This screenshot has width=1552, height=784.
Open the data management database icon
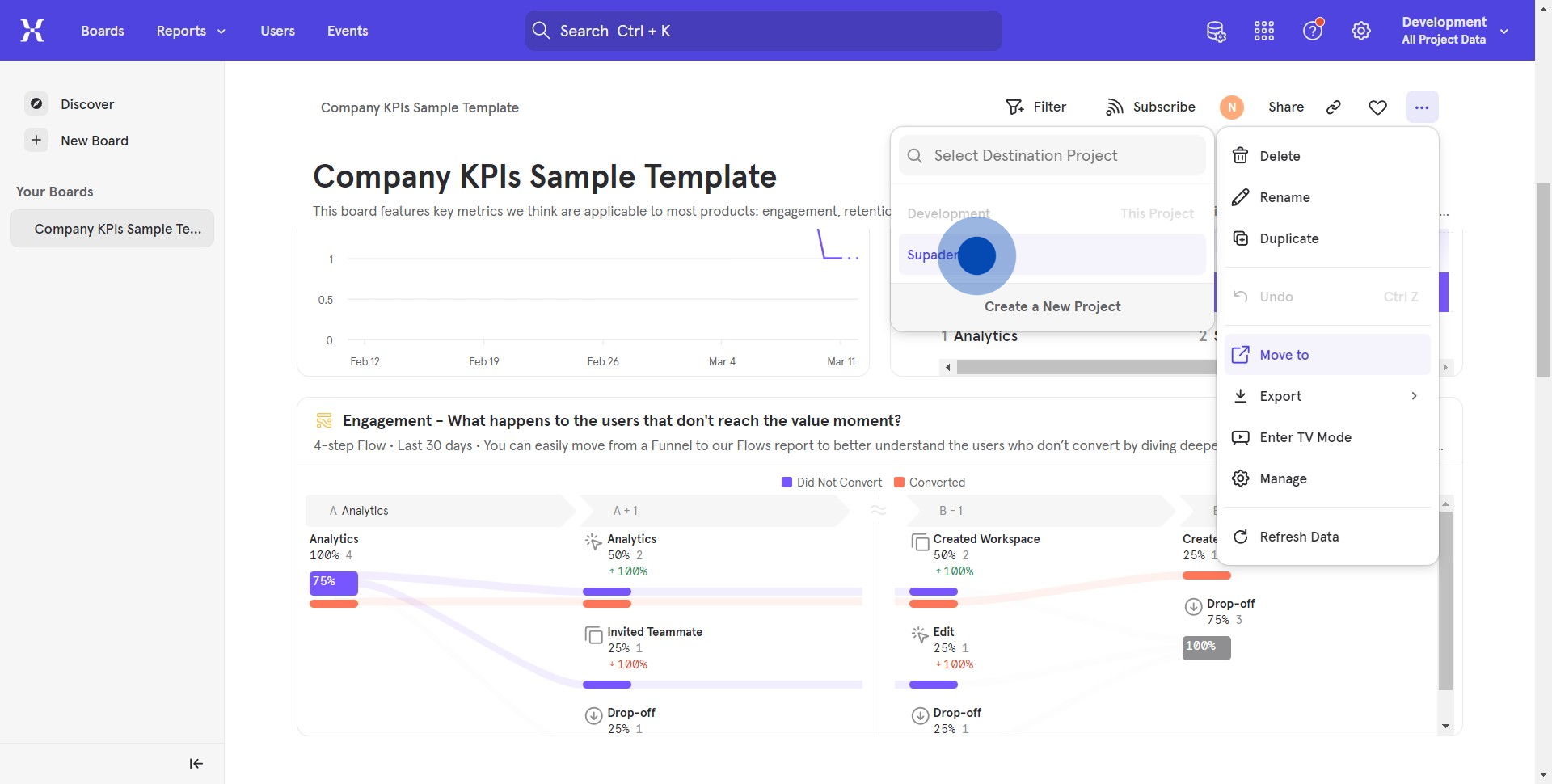(1216, 32)
